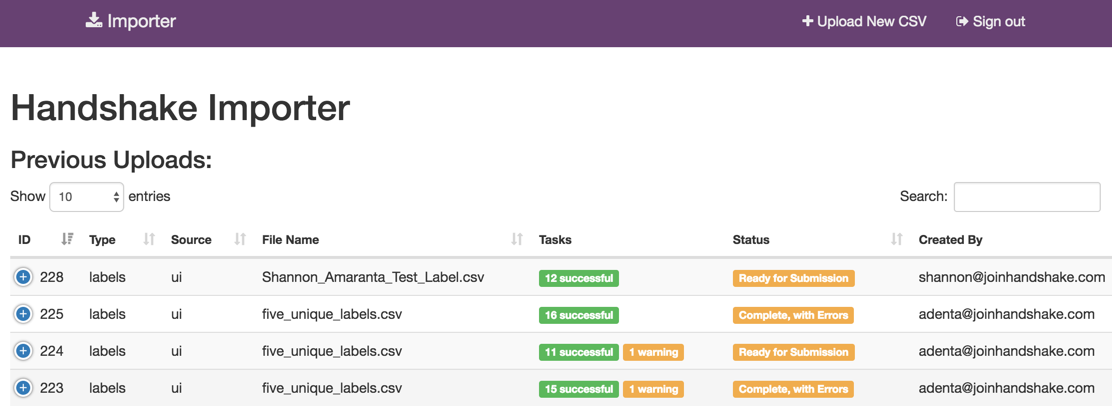1112x406 pixels.
Task: Click the Handshake Importer heading
Action: coord(181,109)
